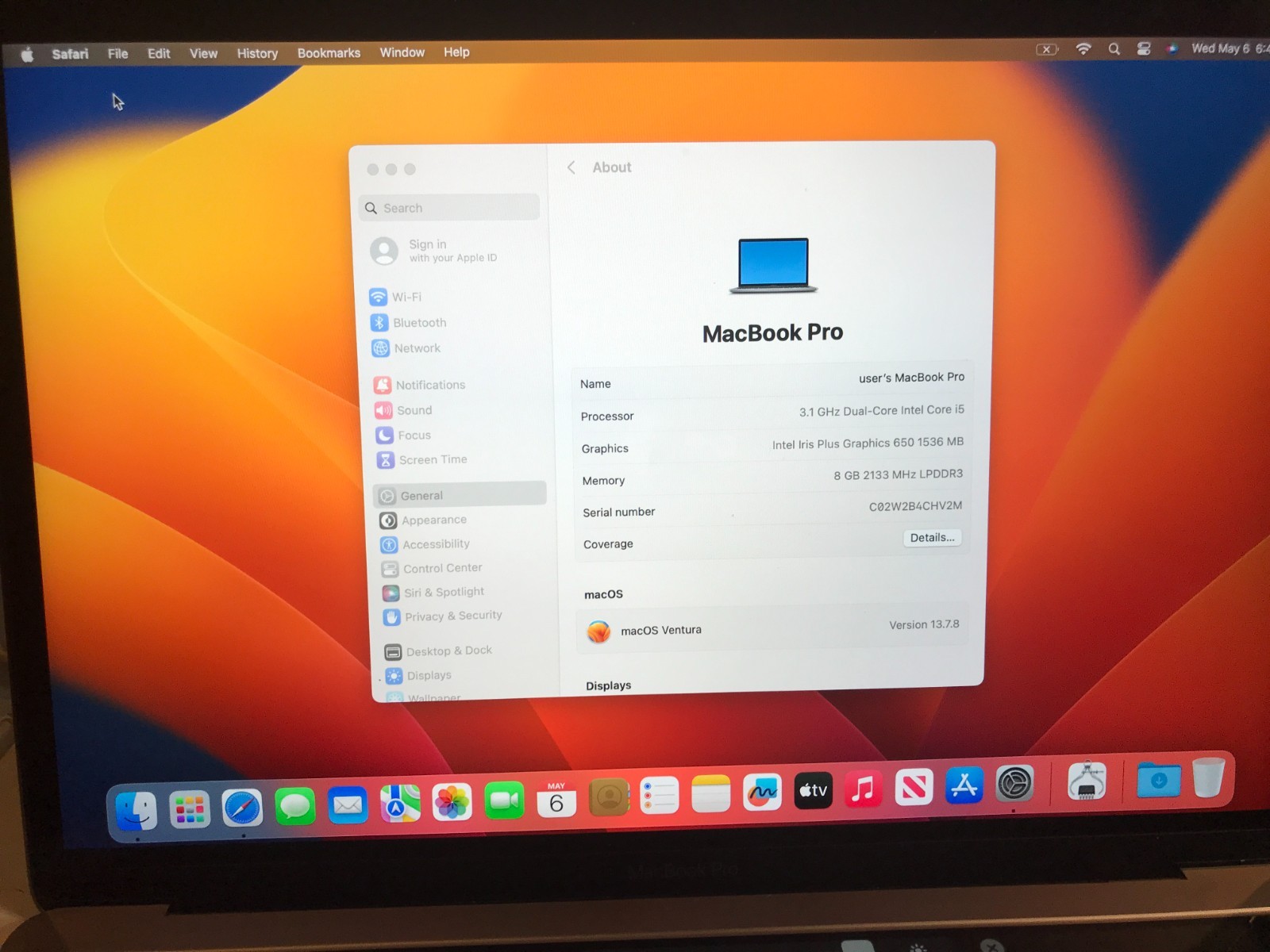Open the Edit menu
This screenshot has height=952, width=1270.
point(159,53)
